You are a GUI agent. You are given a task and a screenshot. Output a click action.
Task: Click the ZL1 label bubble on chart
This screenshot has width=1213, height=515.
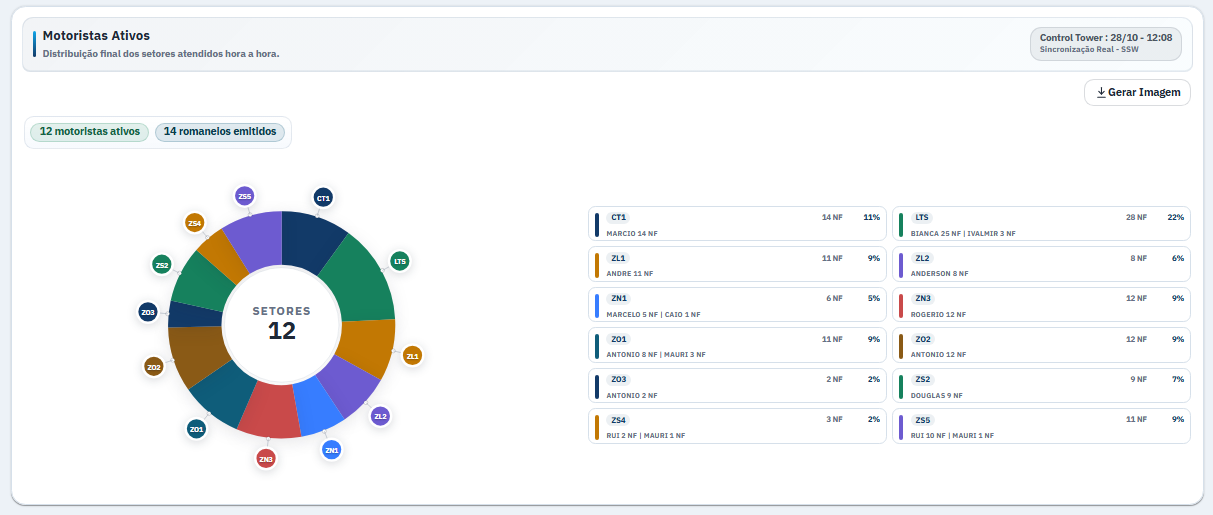click(412, 355)
